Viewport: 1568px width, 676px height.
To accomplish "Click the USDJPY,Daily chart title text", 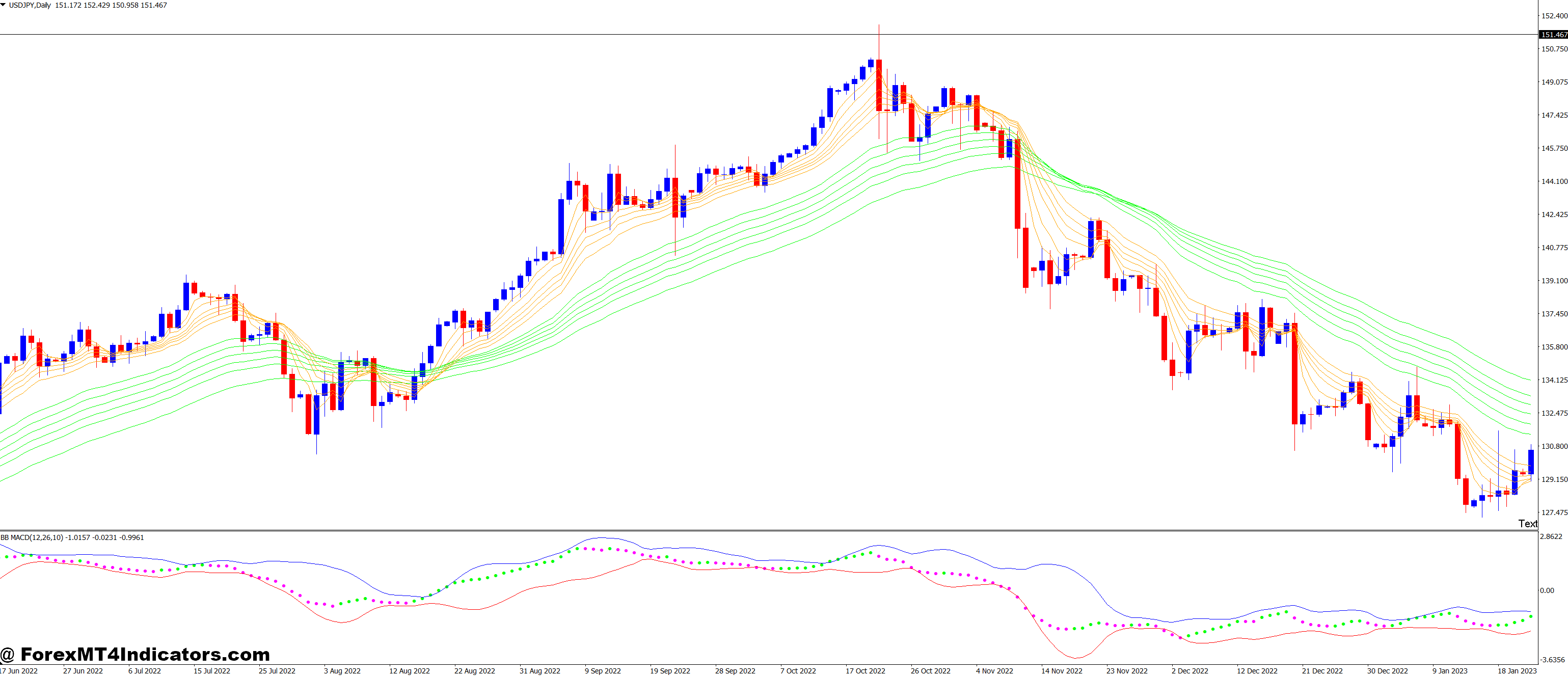I will click(29, 5).
